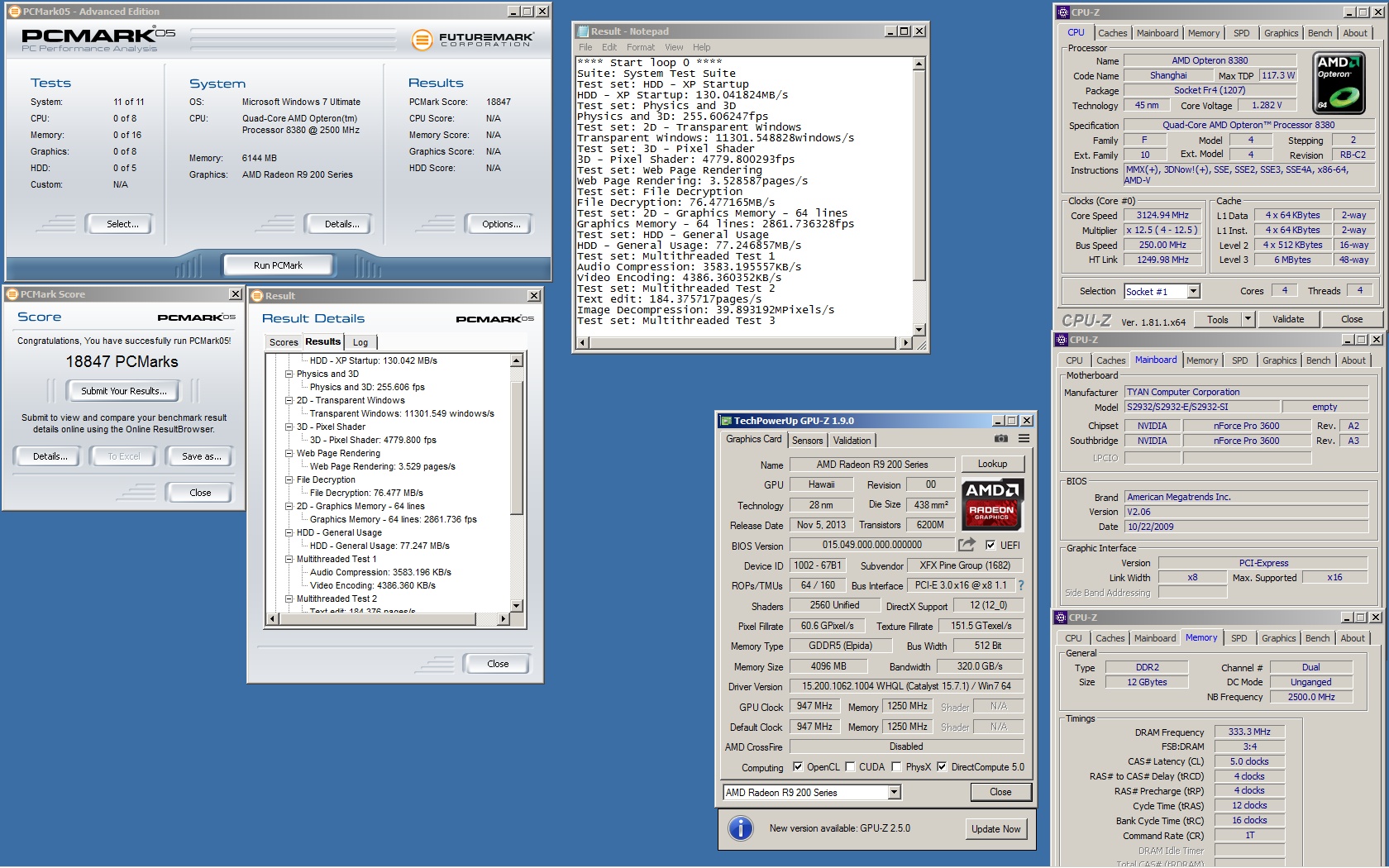
Task: Click the Save as... button in PCMark Score
Action: point(201,456)
